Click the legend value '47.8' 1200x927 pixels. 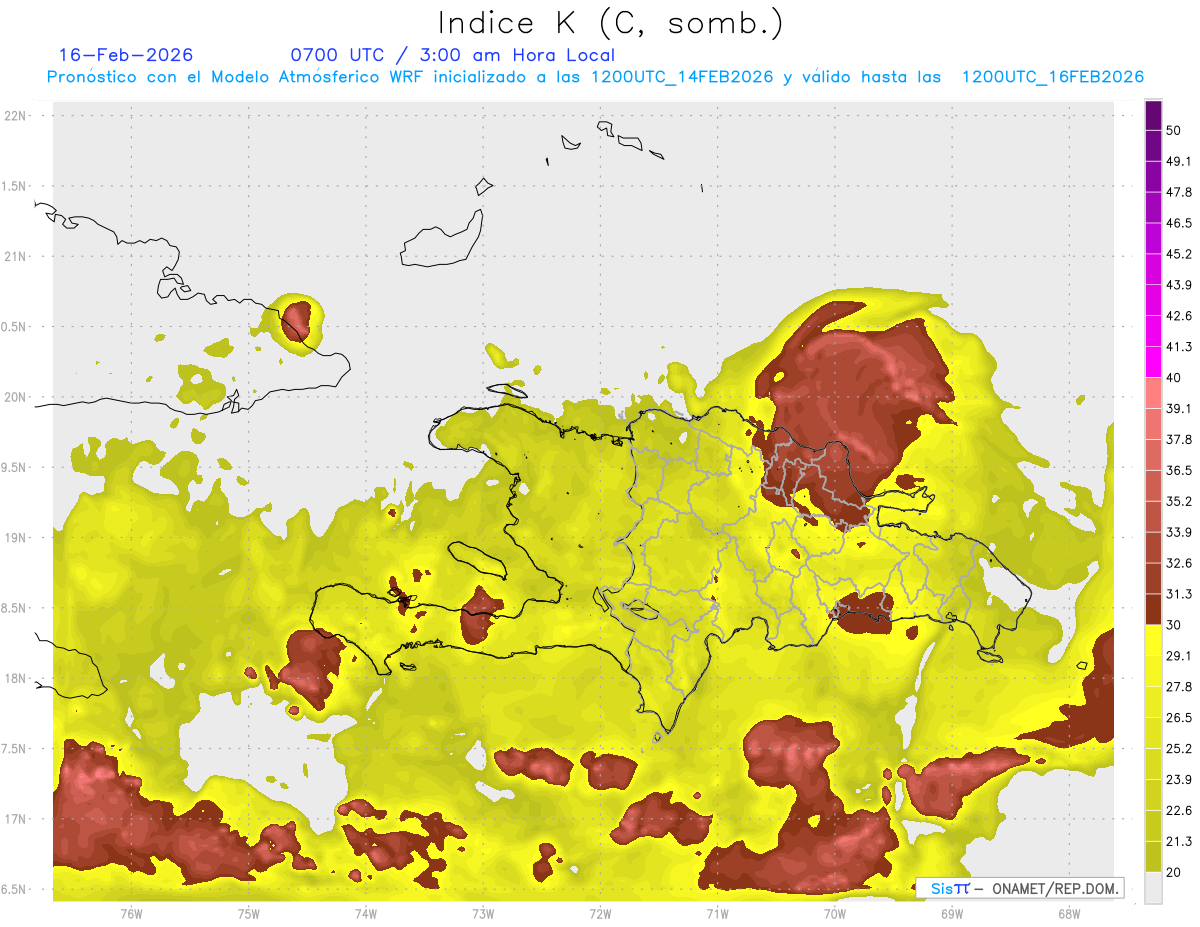(x=1179, y=192)
